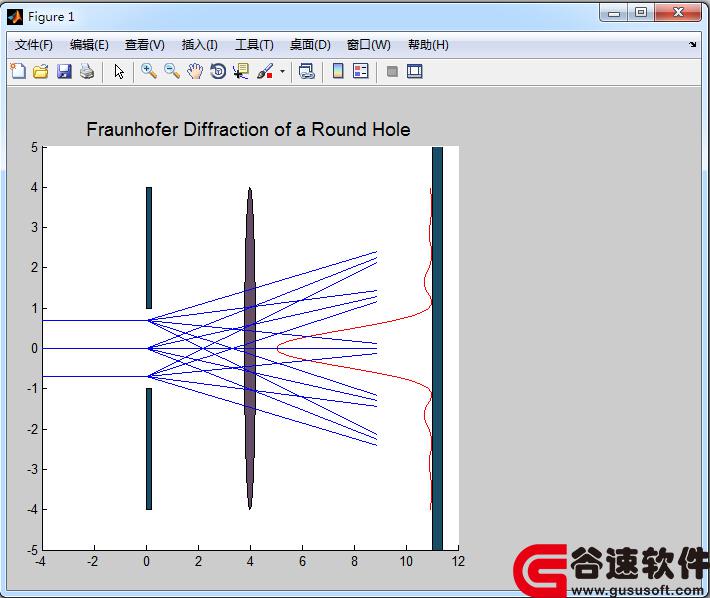Image resolution: width=710 pixels, height=598 pixels.
Task: Save the figure with the floppy icon
Action: 64,71
